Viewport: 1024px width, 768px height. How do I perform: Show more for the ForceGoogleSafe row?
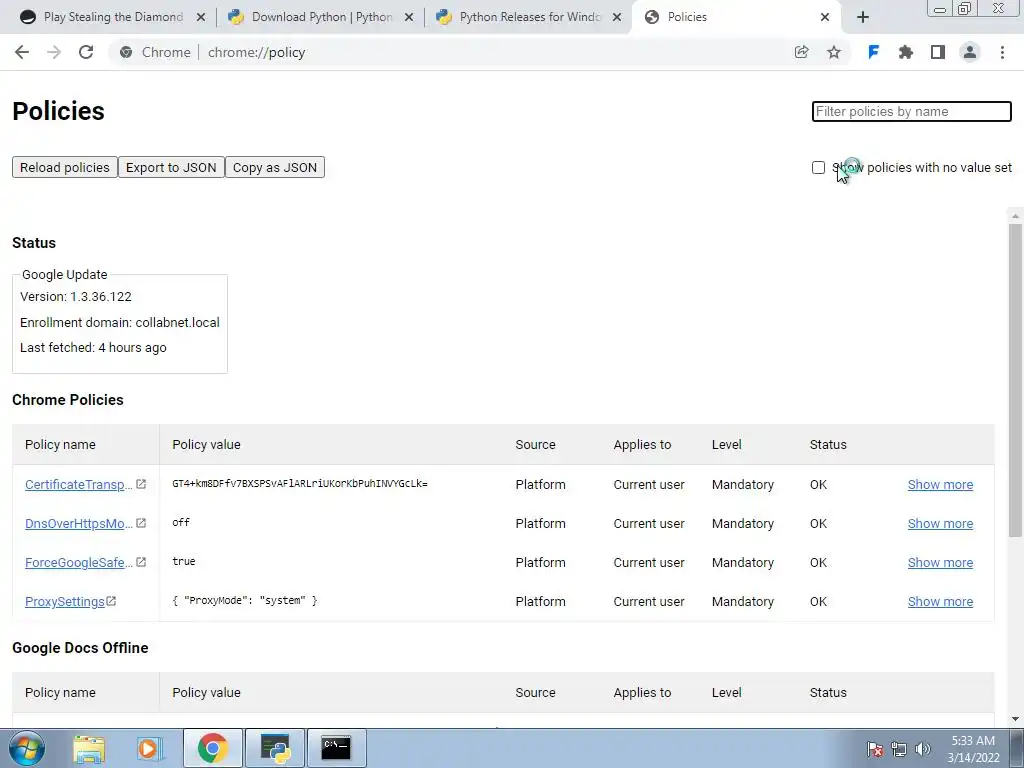tap(940, 563)
